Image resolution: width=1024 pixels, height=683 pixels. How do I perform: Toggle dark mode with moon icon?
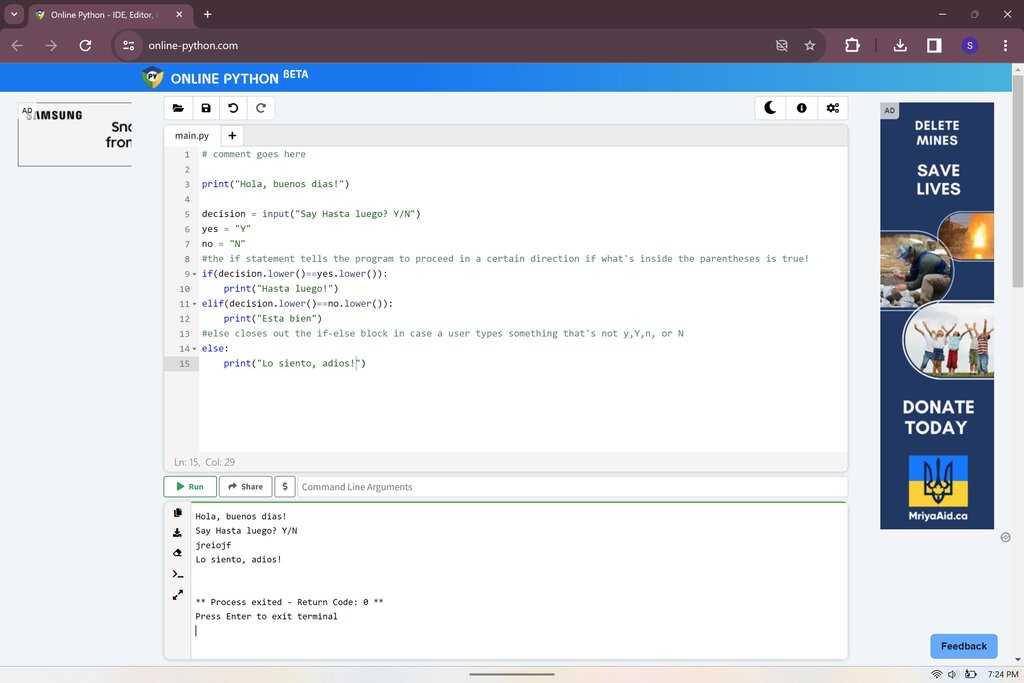(x=771, y=108)
